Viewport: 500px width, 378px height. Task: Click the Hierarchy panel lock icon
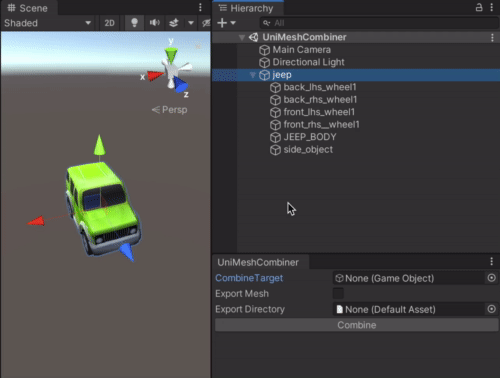(479, 7)
